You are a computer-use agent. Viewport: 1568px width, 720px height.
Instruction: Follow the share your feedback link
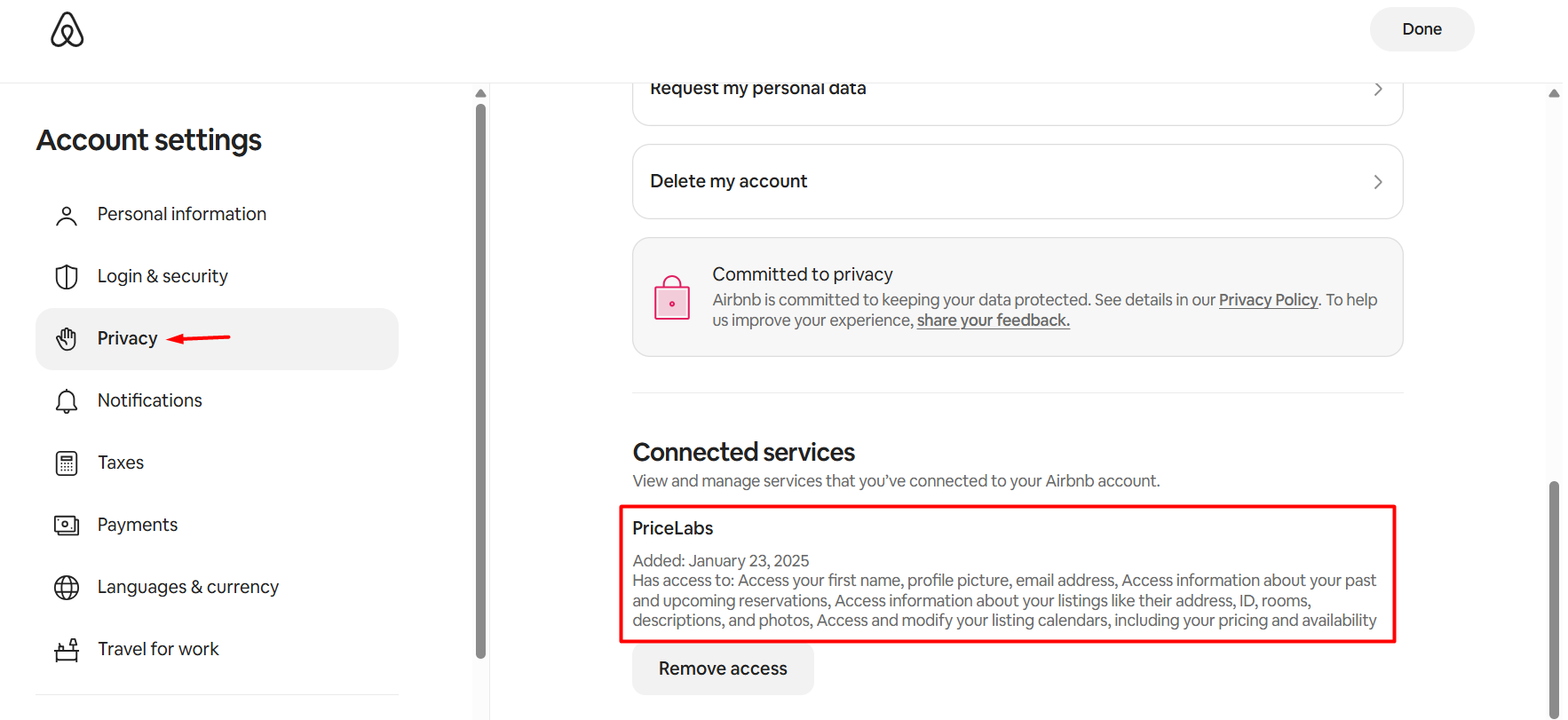tap(993, 320)
